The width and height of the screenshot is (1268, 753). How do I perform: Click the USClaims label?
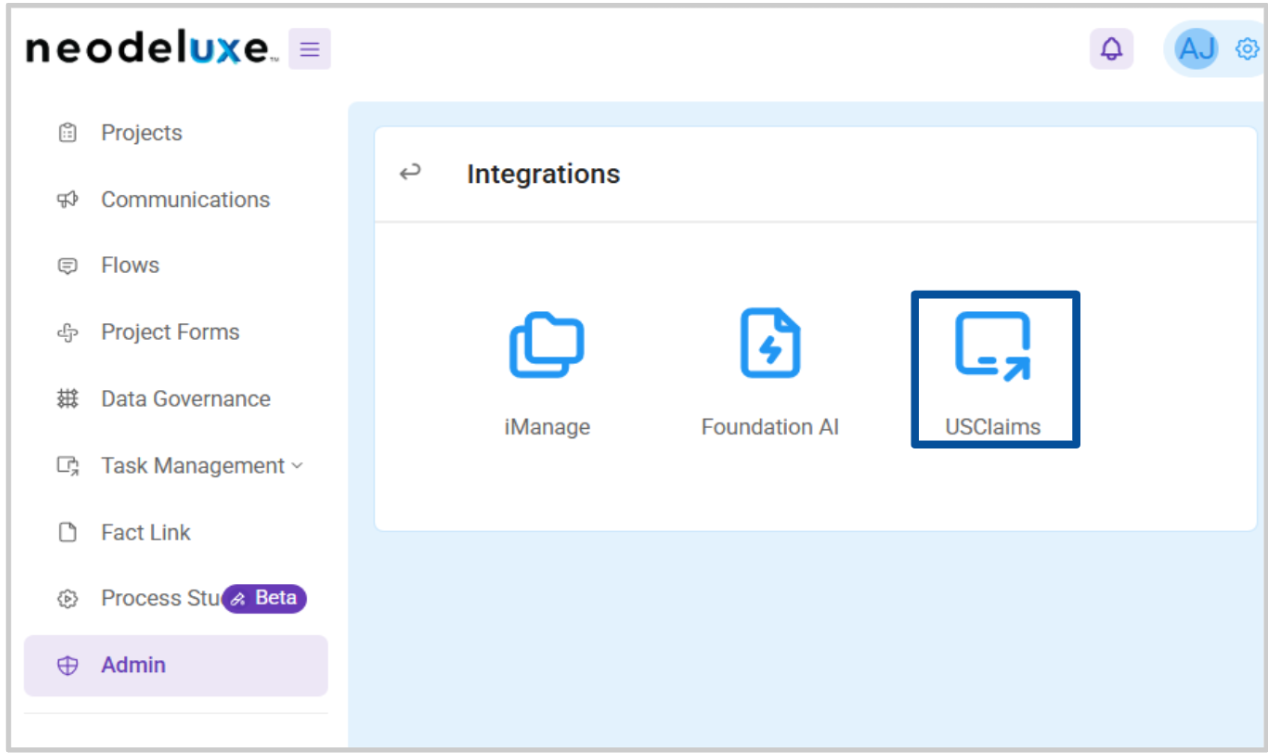[993, 427]
